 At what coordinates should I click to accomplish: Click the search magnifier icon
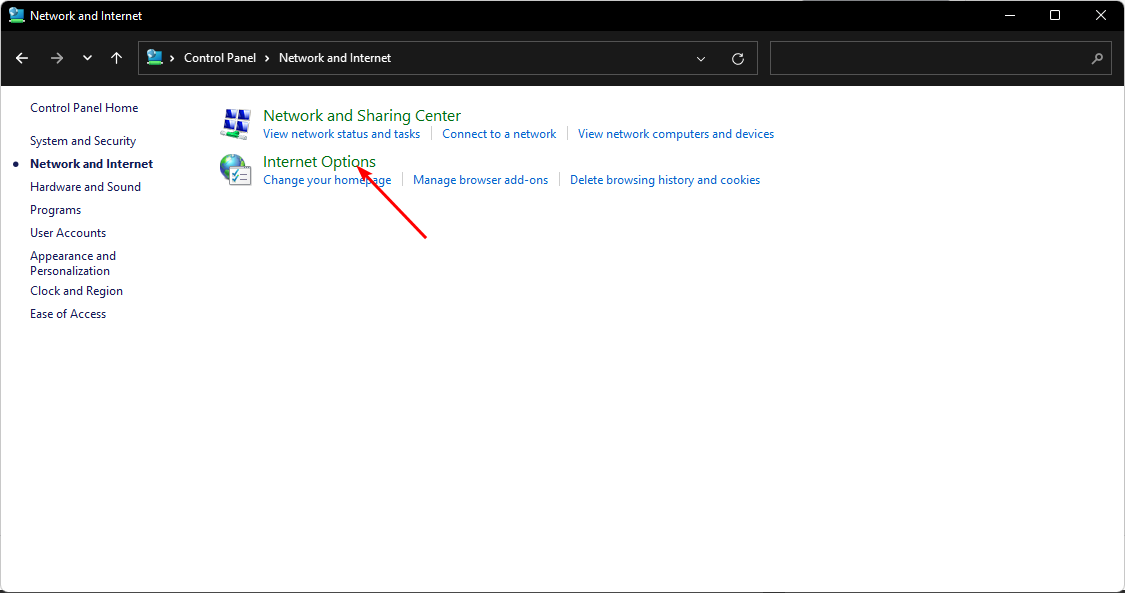coord(1096,59)
